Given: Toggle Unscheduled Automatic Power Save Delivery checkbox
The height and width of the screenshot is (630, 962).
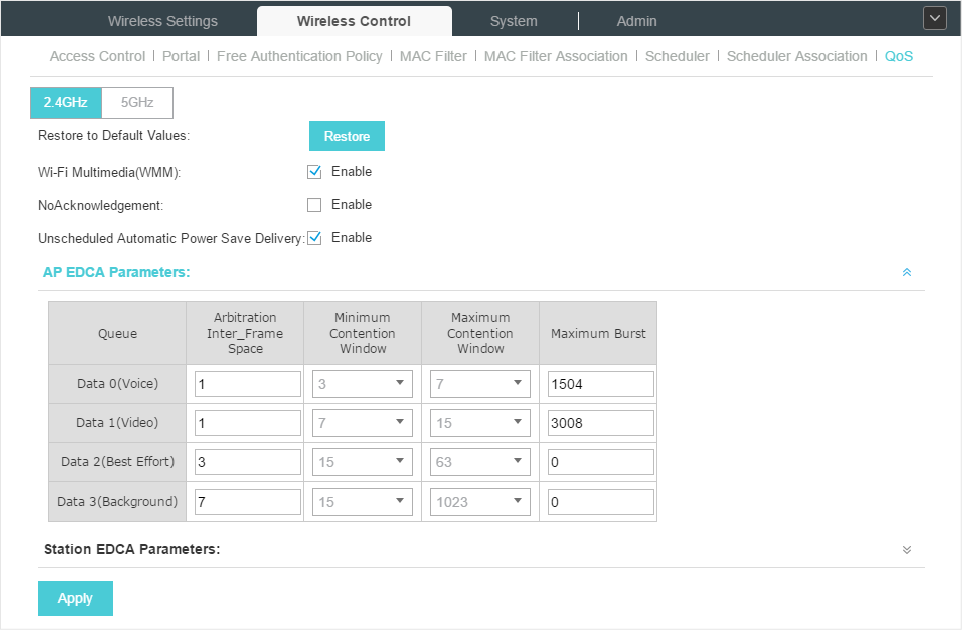Looking at the screenshot, I should tap(314, 238).
